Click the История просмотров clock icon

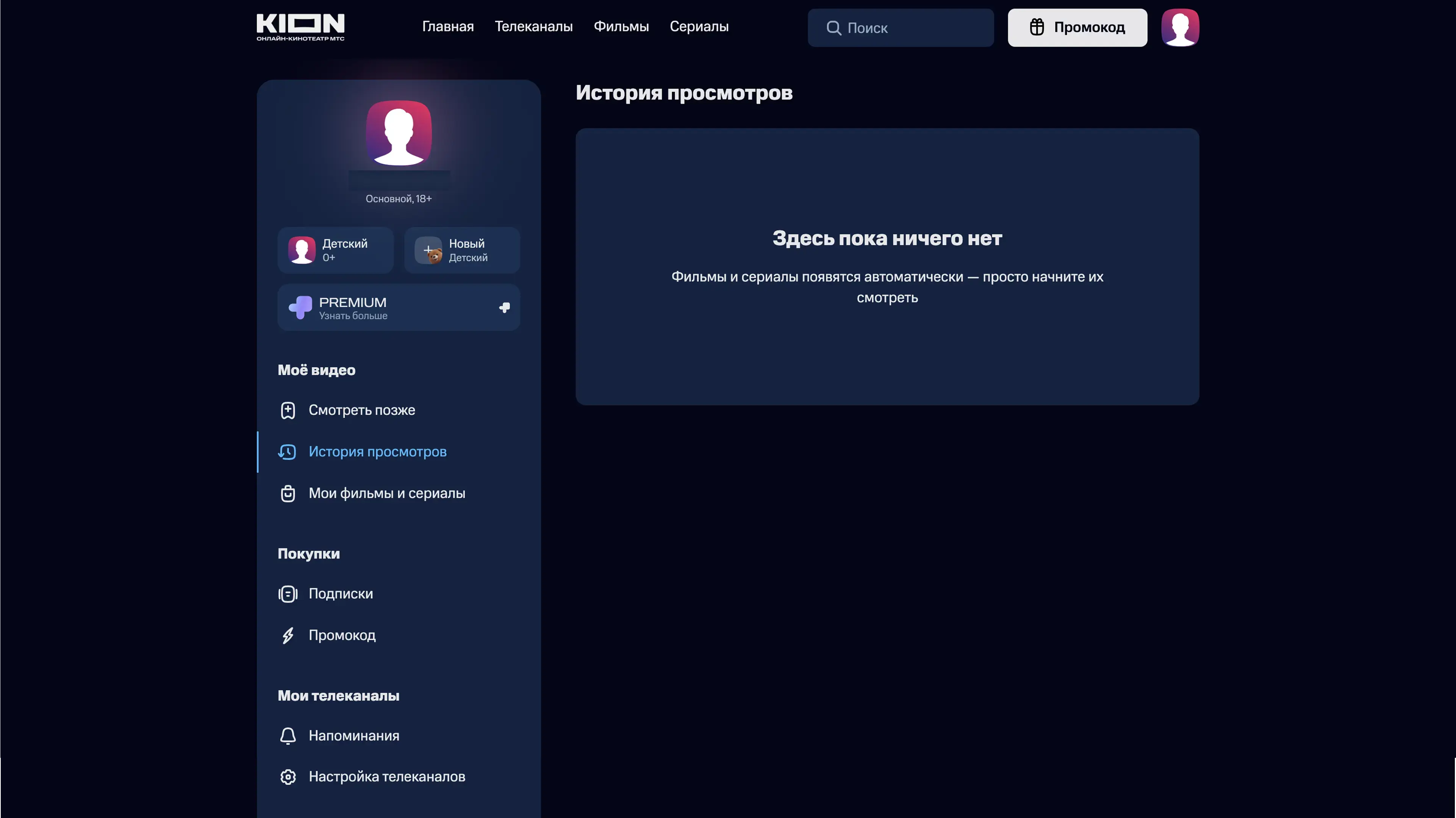[x=287, y=452]
